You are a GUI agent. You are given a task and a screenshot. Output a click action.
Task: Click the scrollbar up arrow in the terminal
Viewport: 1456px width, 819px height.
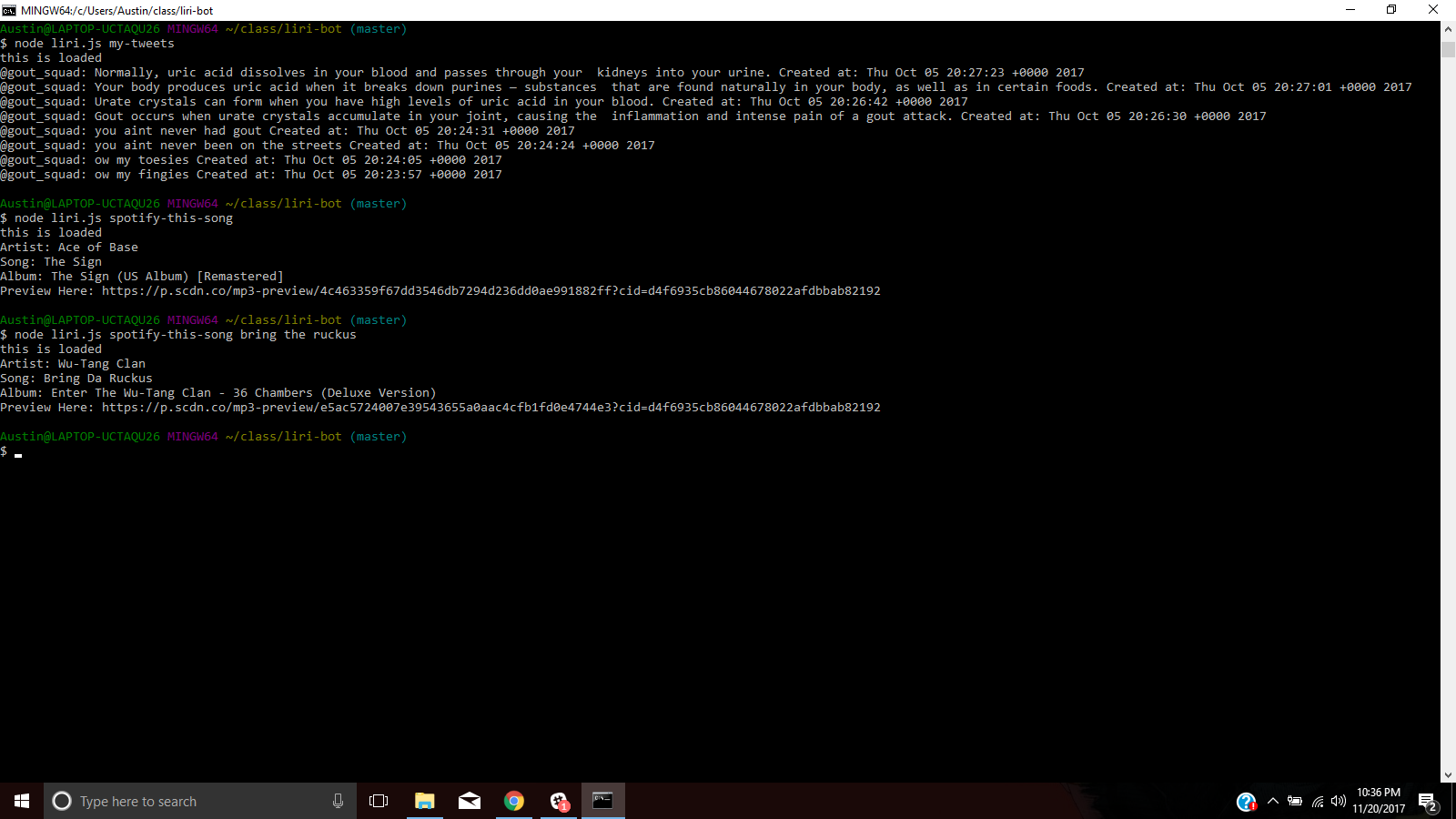pyautogui.click(x=1449, y=28)
